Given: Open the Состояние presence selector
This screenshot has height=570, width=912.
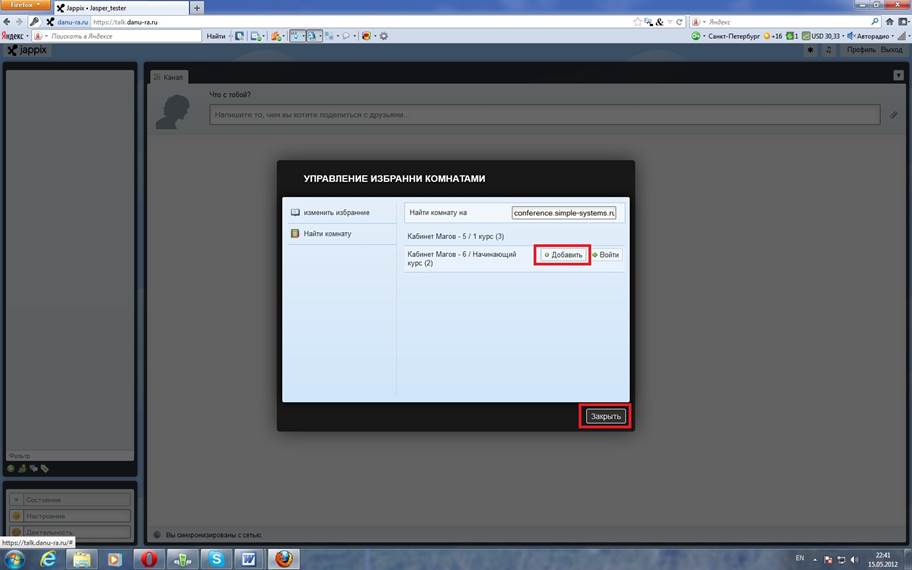Looking at the screenshot, I should click(70, 500).
